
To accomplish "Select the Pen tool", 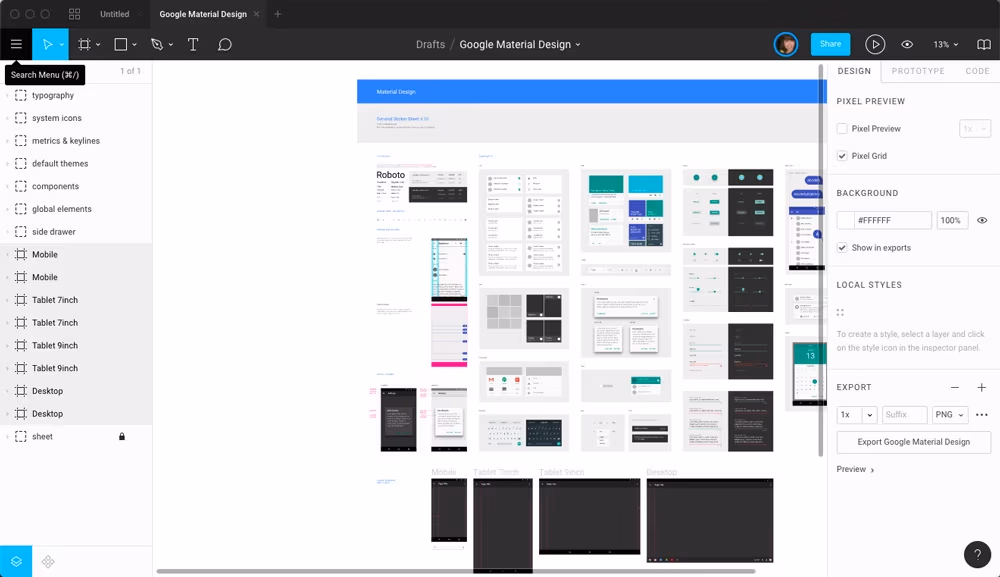I will point(157,45).
